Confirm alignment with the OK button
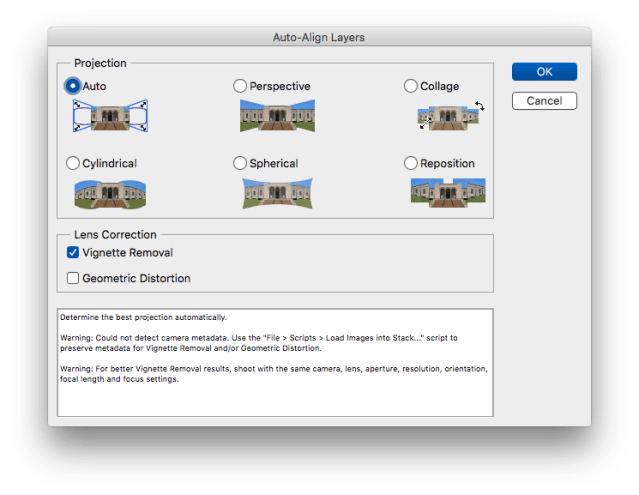The image size is (639, 495). (x=544, y=72)
